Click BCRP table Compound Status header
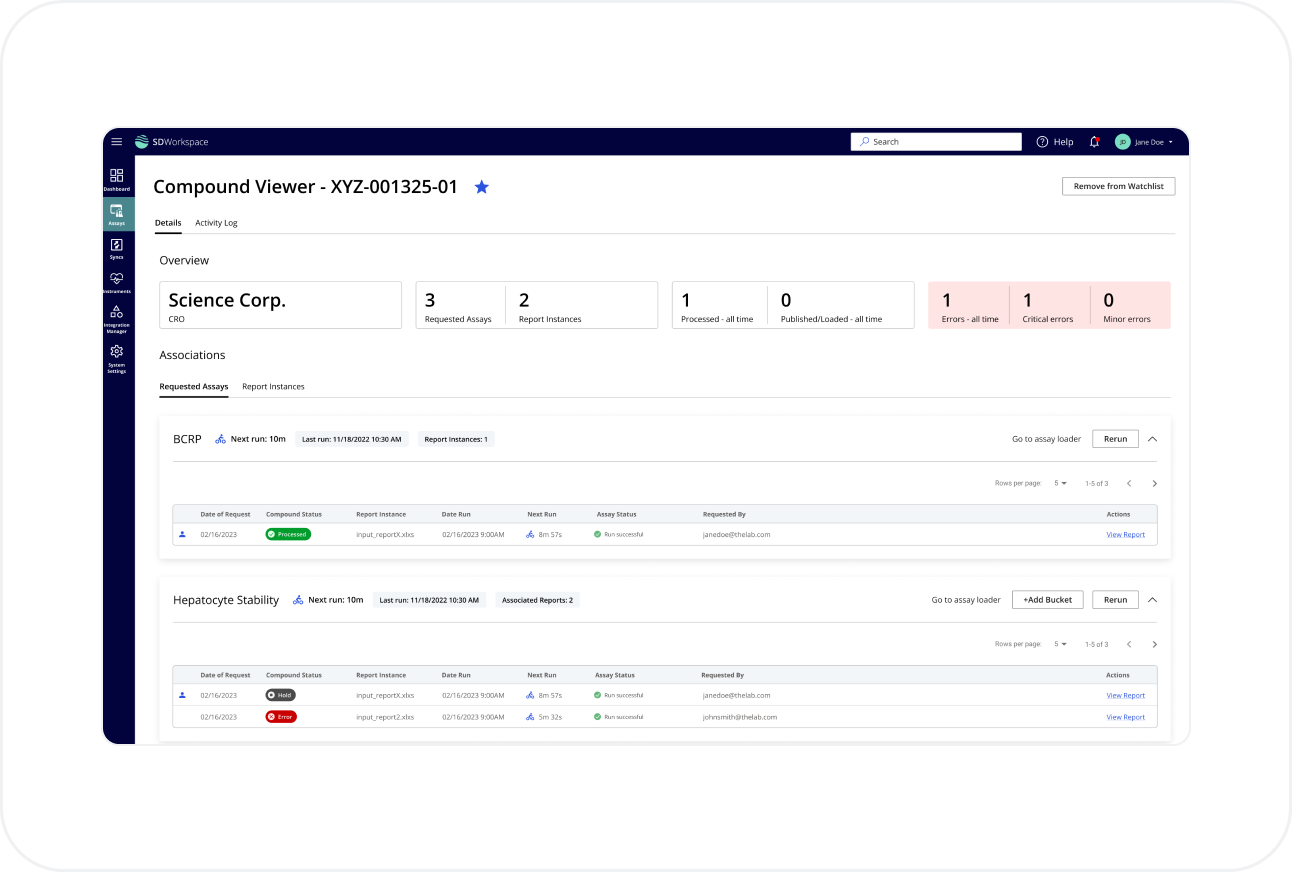Screen dimensions: 1292x873 click(x=294, y=514)
